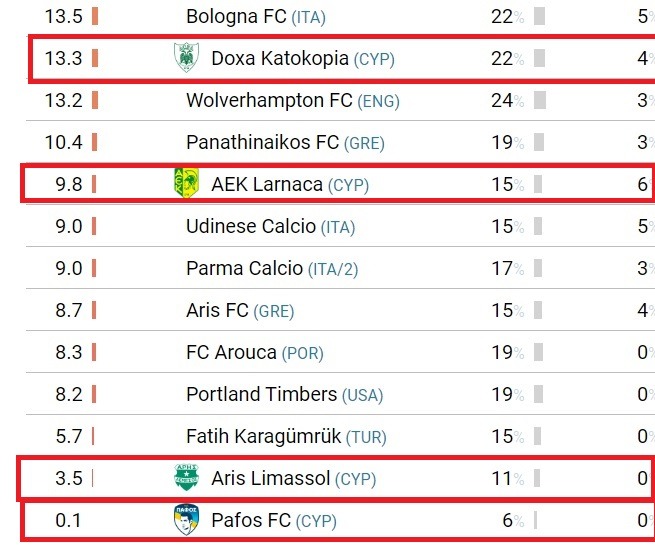Image resolution: width=655 pixels, height=545 pixels.
Task: Click the 11% value in Aris Limassol row
Action: [x=508, y=478]
